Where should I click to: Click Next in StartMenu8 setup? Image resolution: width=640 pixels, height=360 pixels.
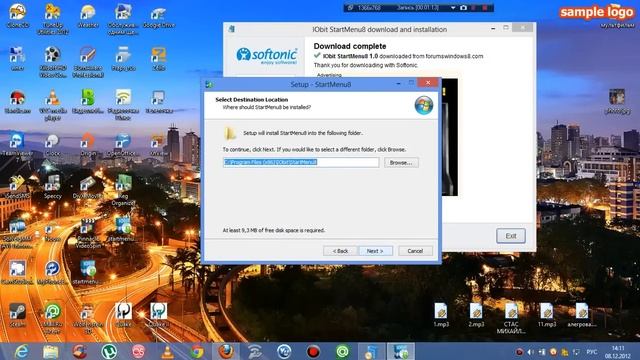tap(375, 251)
